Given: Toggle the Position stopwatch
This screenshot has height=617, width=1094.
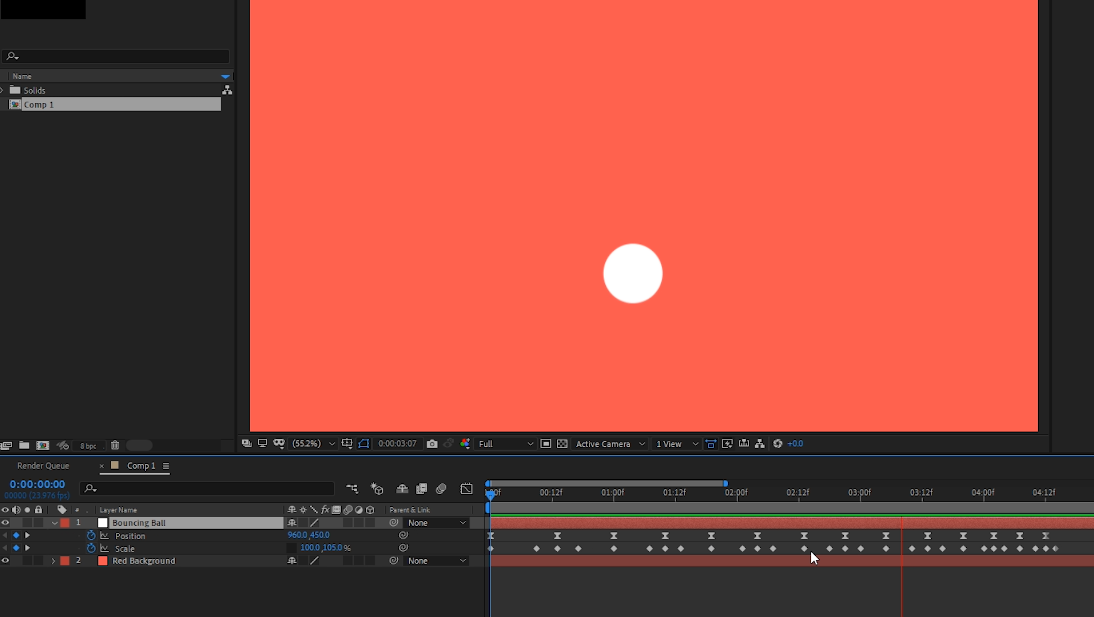Looking at the screenshot, I should click(x=91, y=535).
